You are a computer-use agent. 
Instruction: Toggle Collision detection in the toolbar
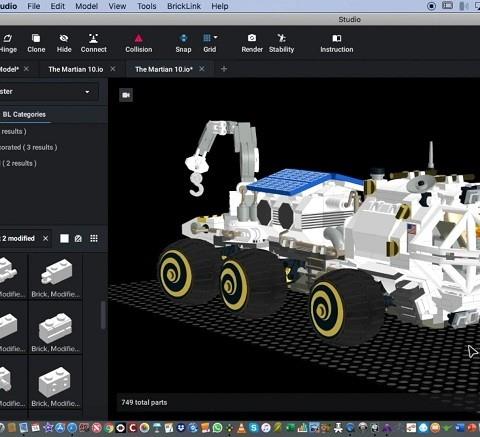point(139,43)
